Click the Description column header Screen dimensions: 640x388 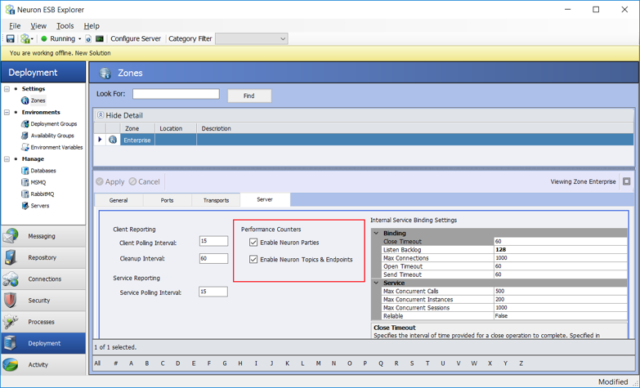tap(415, 129)
